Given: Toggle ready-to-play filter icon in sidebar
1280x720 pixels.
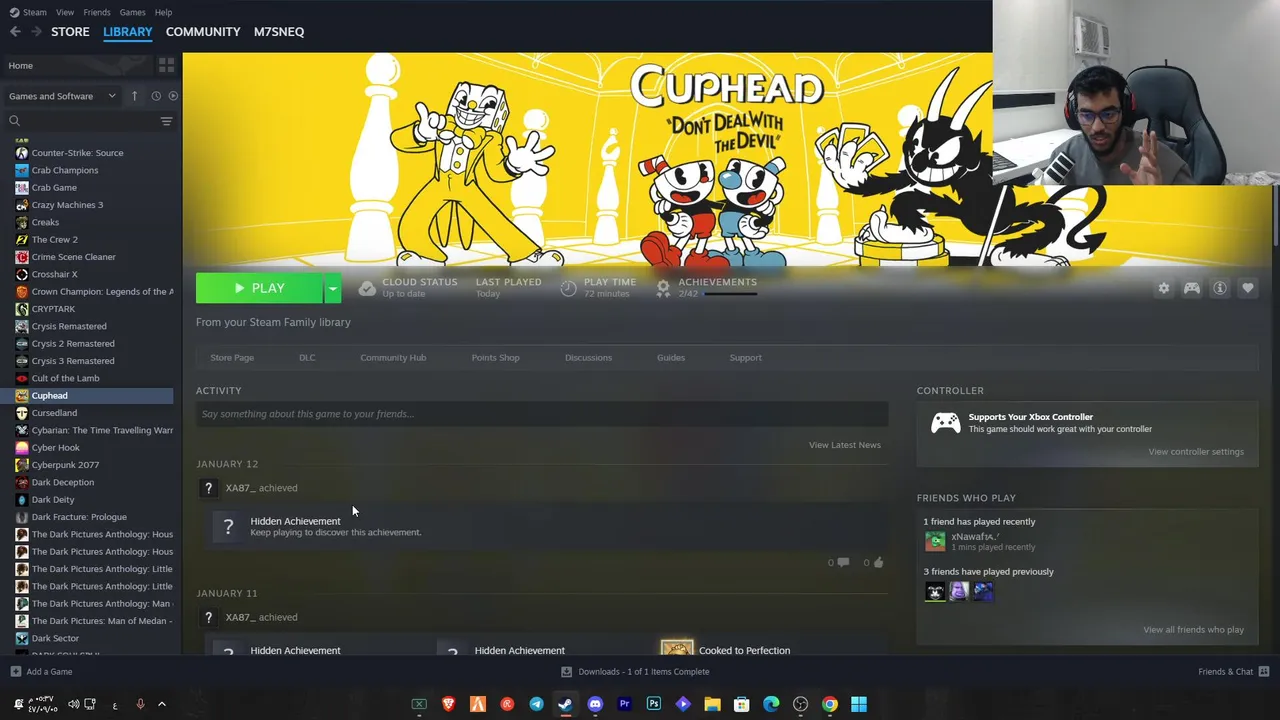Looking at the screenshot, I should 173,96.
